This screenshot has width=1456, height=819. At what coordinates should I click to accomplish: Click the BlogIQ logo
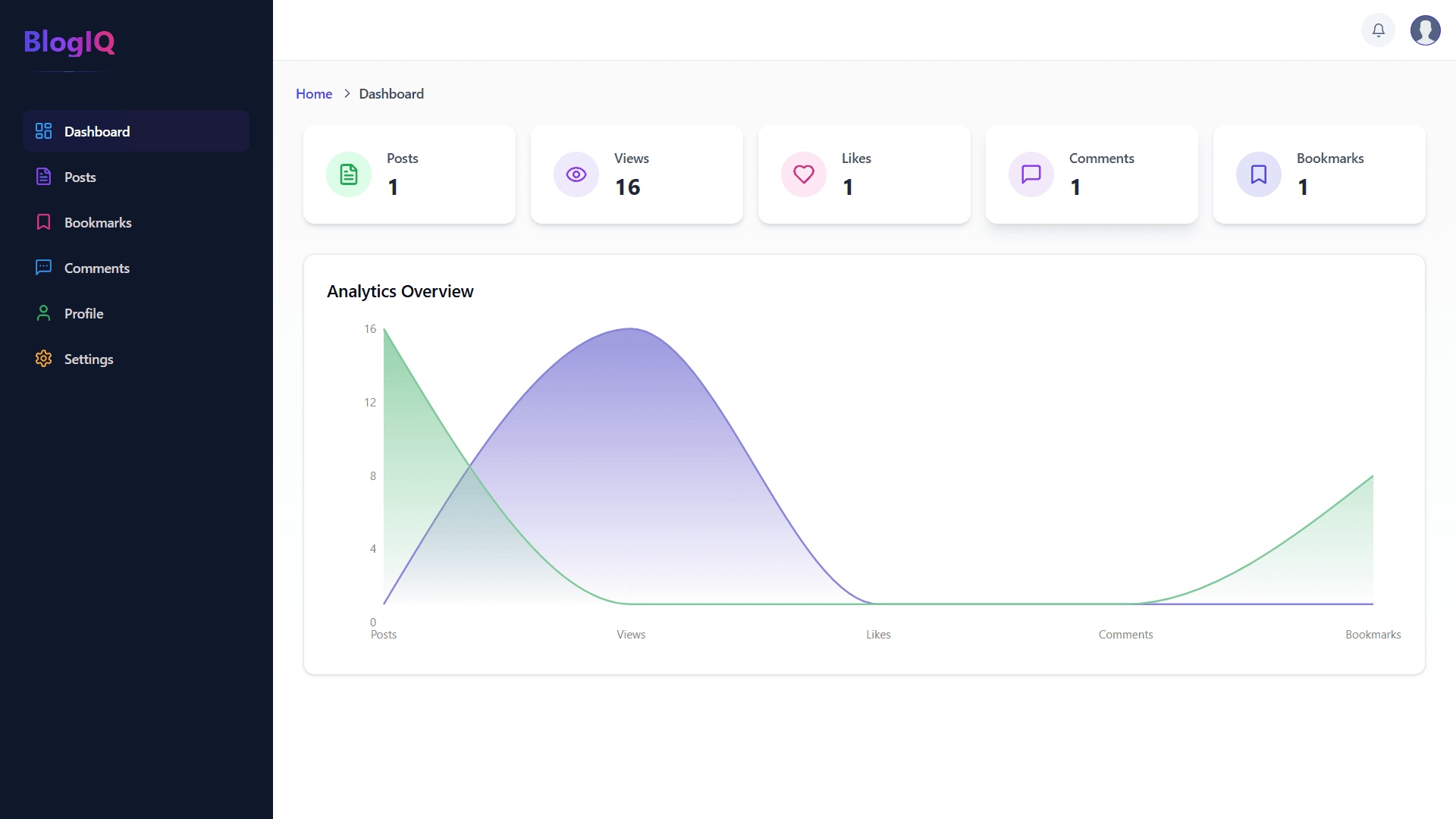tap(68, 43)
